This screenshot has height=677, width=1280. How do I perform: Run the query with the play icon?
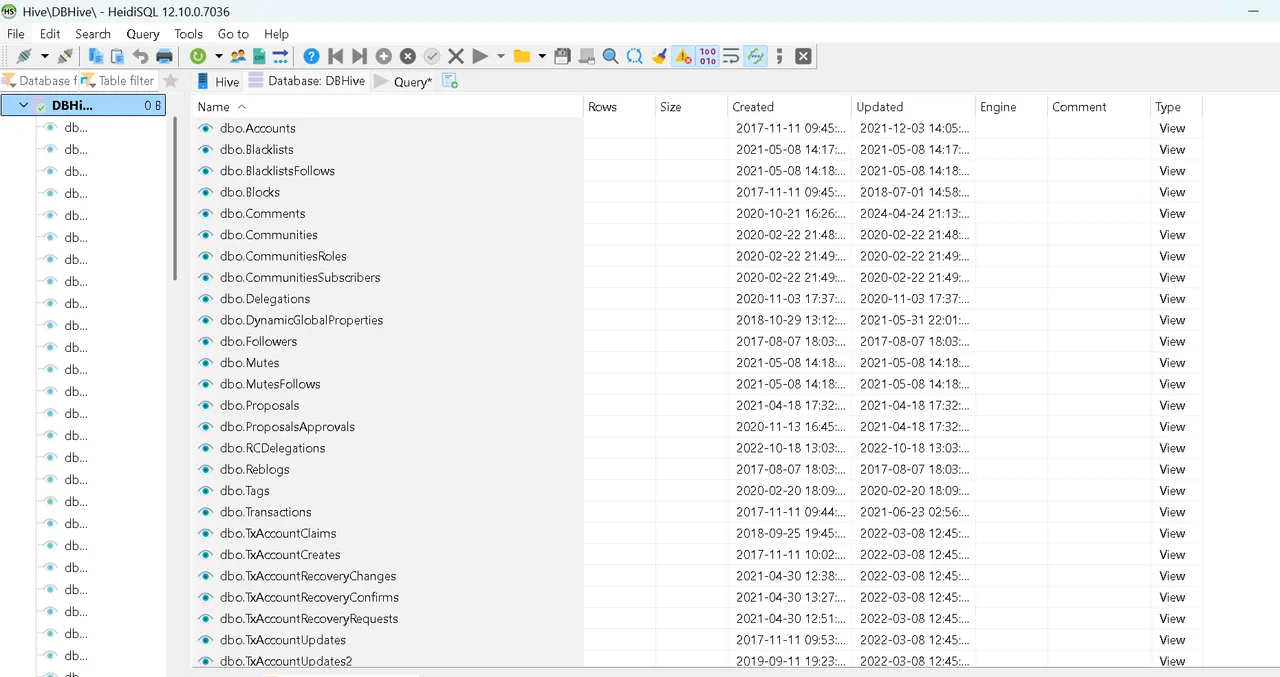point(480,56)
